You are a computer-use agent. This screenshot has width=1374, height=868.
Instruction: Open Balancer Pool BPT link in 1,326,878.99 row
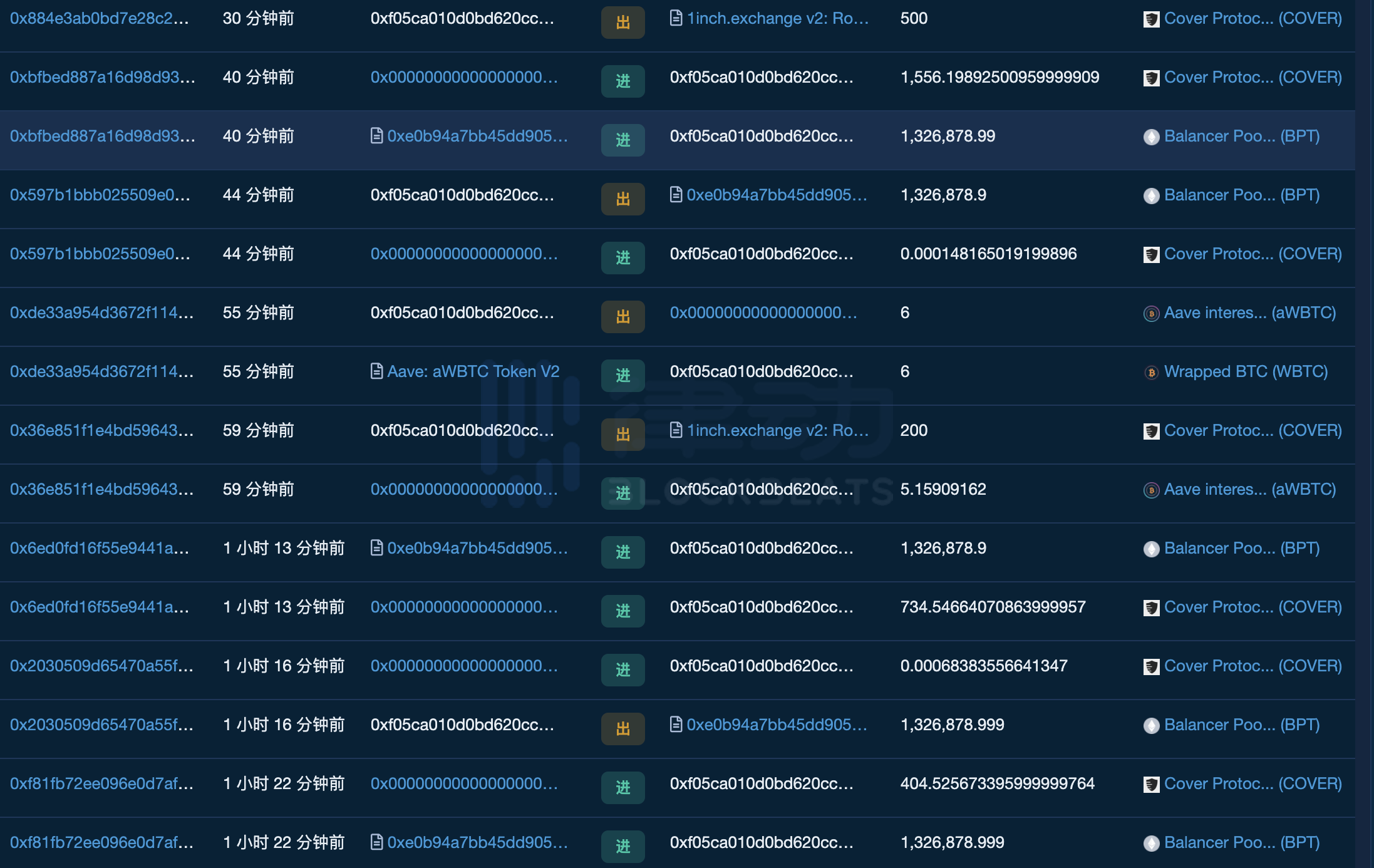pyautogui.click(x=1242, y=136)
